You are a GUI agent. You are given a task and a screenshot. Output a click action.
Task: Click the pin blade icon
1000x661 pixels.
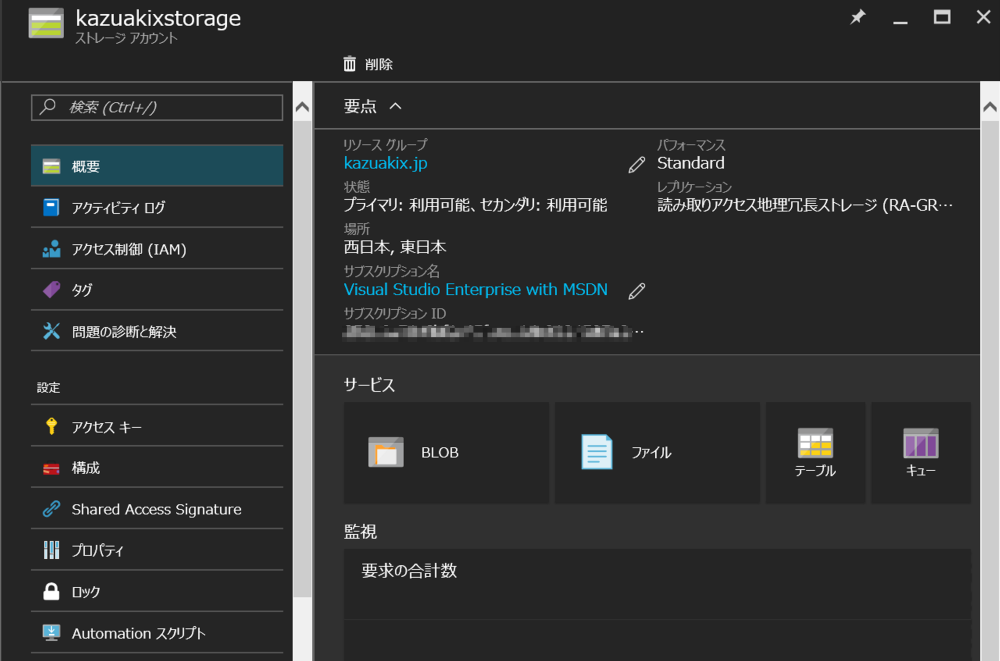(x=857, y=18)
